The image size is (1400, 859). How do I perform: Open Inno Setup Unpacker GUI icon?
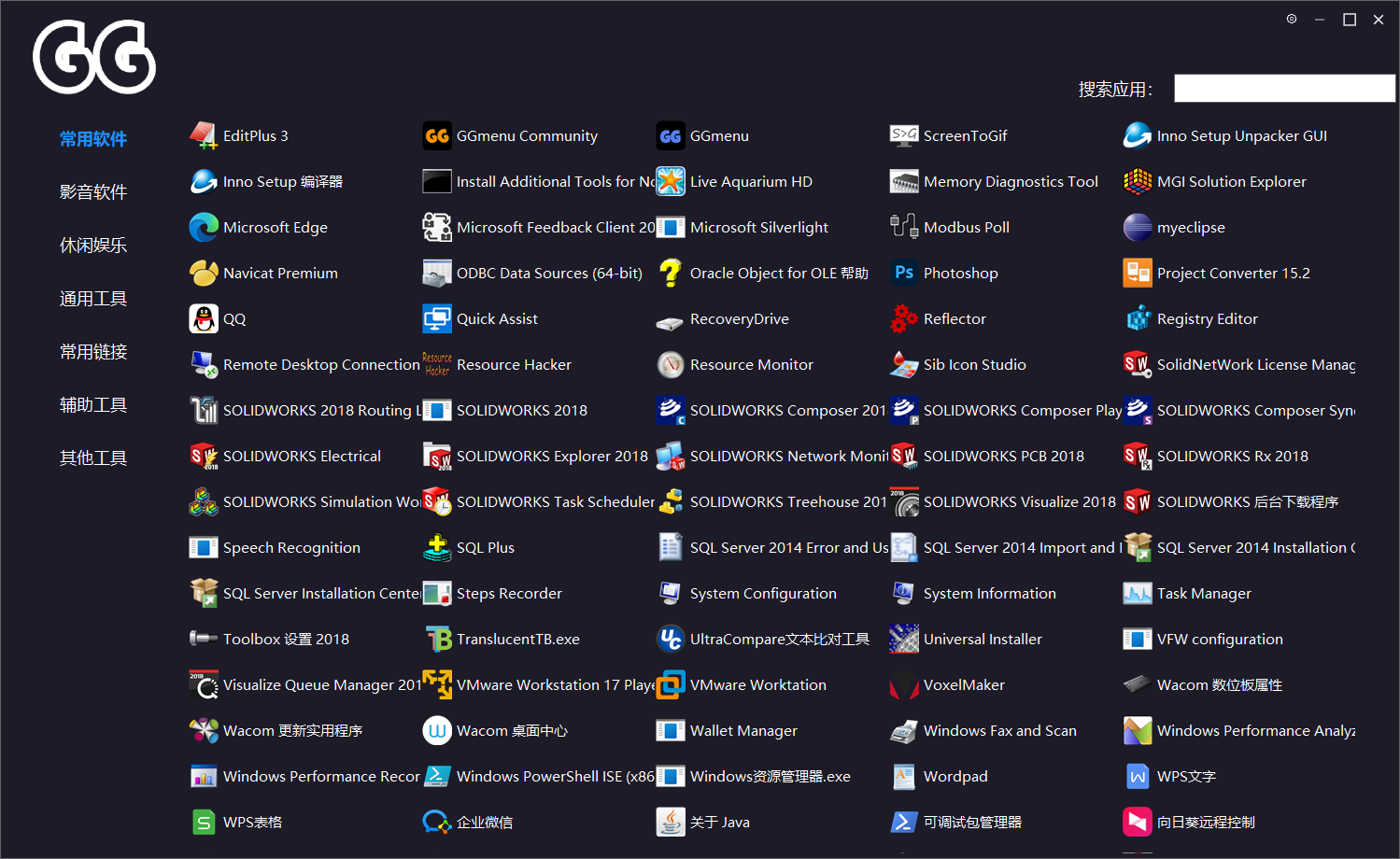[x=1138, y=135]
